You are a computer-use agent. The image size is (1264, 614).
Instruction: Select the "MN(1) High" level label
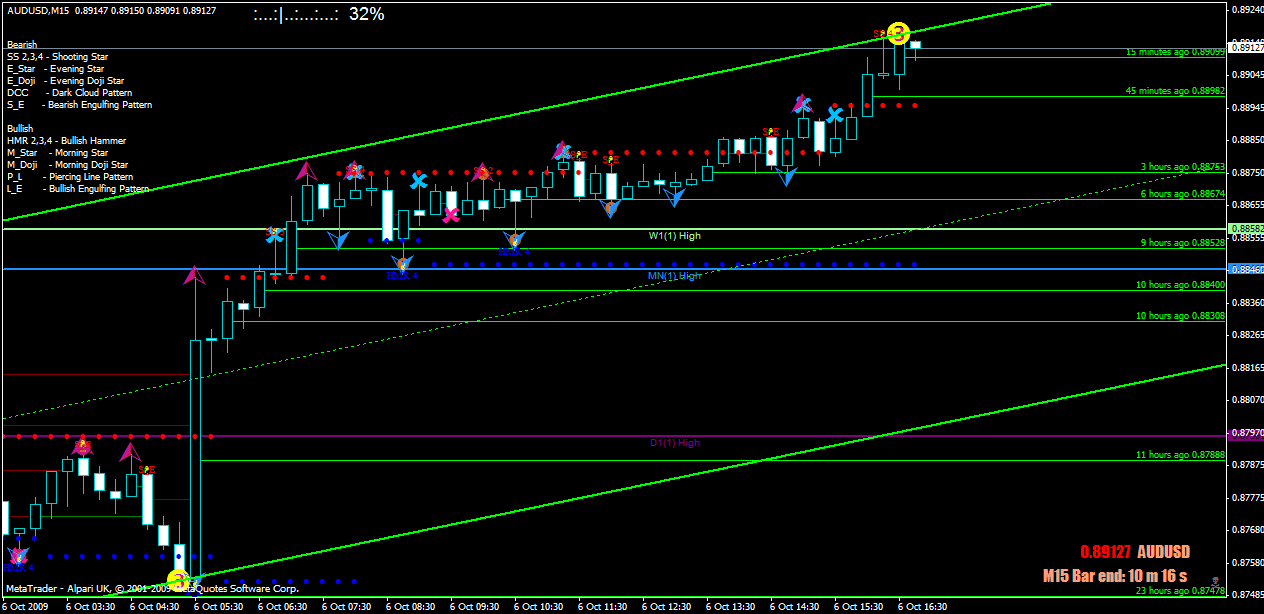pyautogui.click(x=674, y=276)
